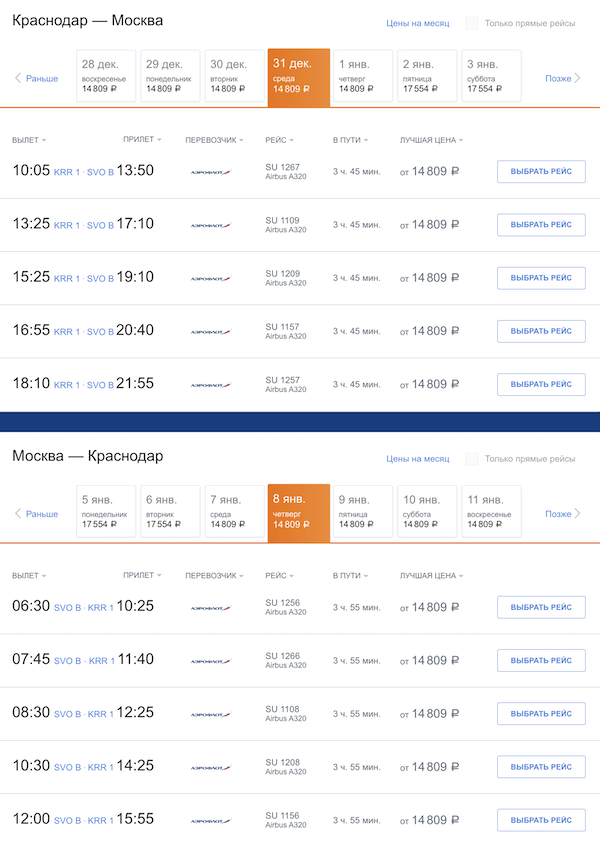Select the 28 дек. outbound date tab

click(106, 76)
